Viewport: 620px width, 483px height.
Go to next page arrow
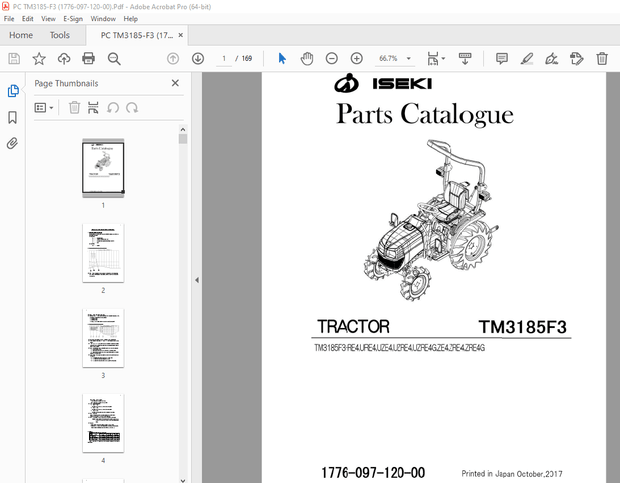click(198, 59)
